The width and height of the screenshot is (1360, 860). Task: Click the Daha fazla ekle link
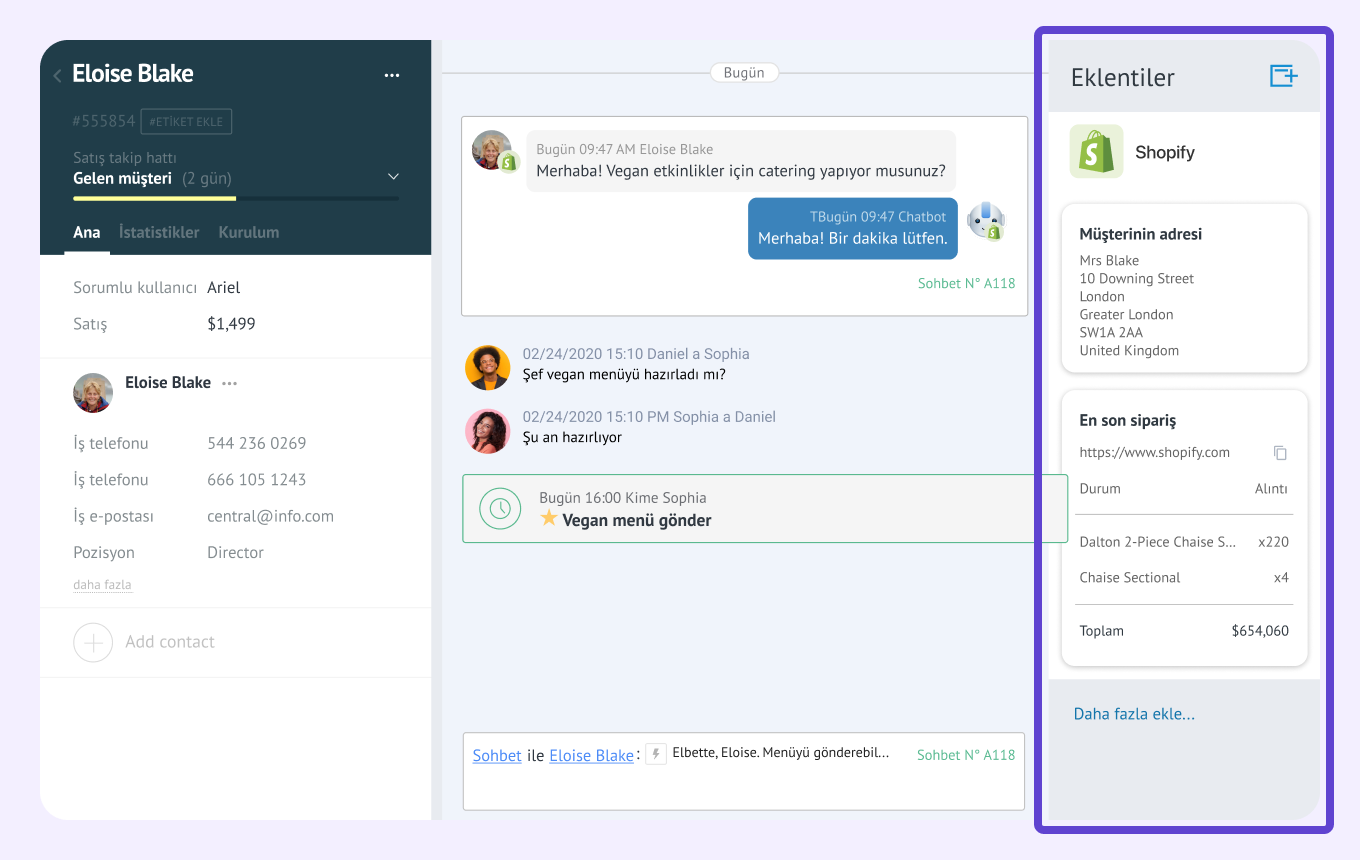pyautogui.click(x=1134, y=714)
